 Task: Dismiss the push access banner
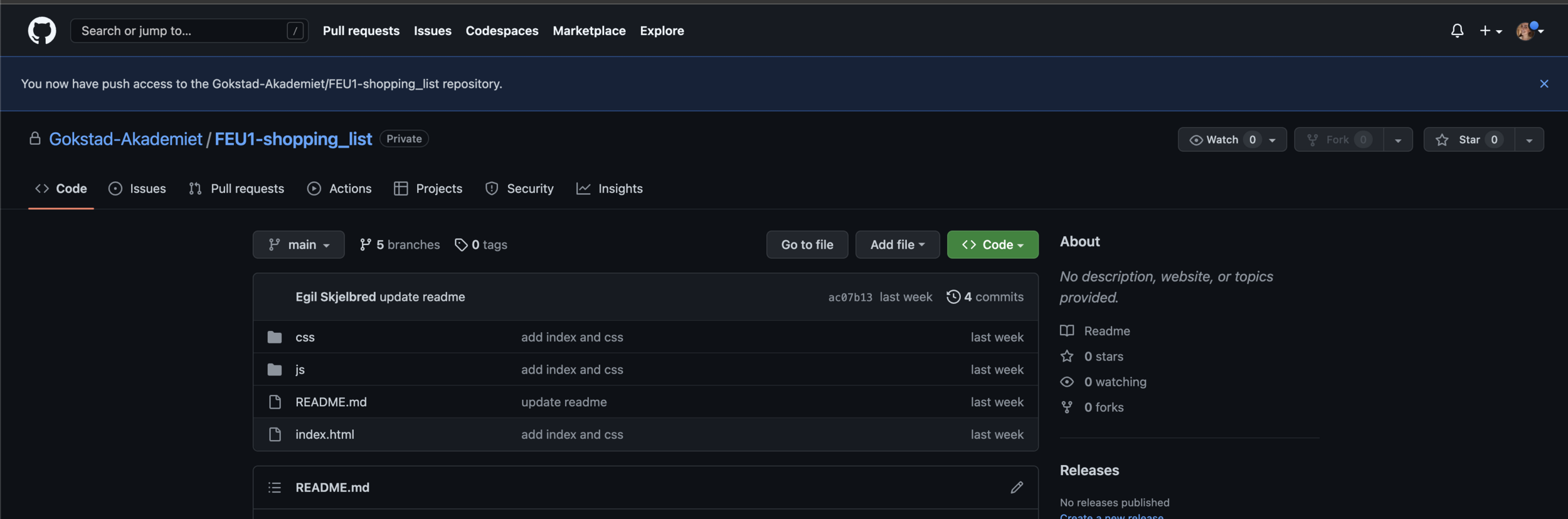[1544, 83]
